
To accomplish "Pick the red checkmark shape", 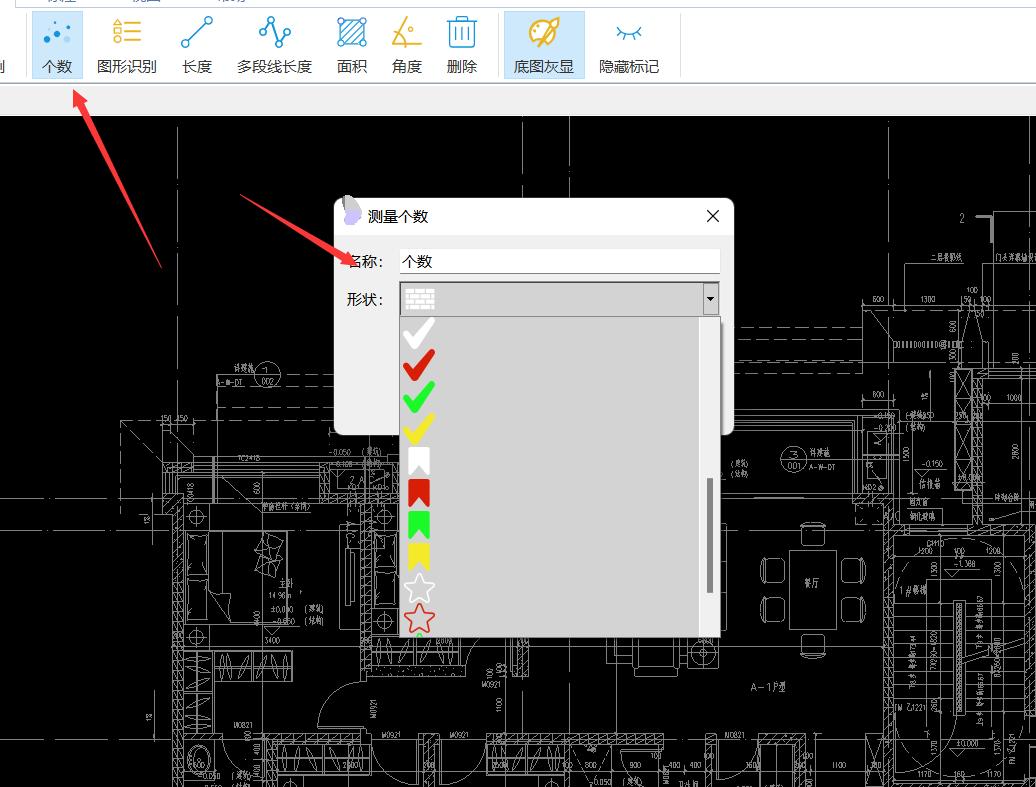I will tap(418, 364).
